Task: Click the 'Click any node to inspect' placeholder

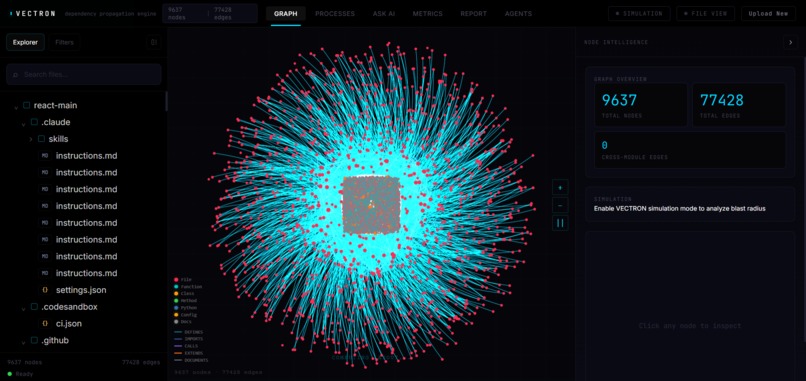Action: [x=690, y=325]
